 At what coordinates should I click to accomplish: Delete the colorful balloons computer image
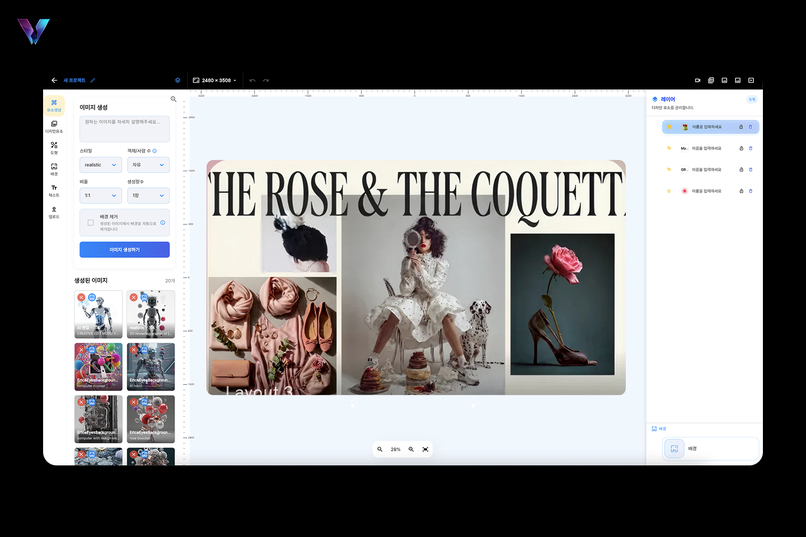coord(81,349)
